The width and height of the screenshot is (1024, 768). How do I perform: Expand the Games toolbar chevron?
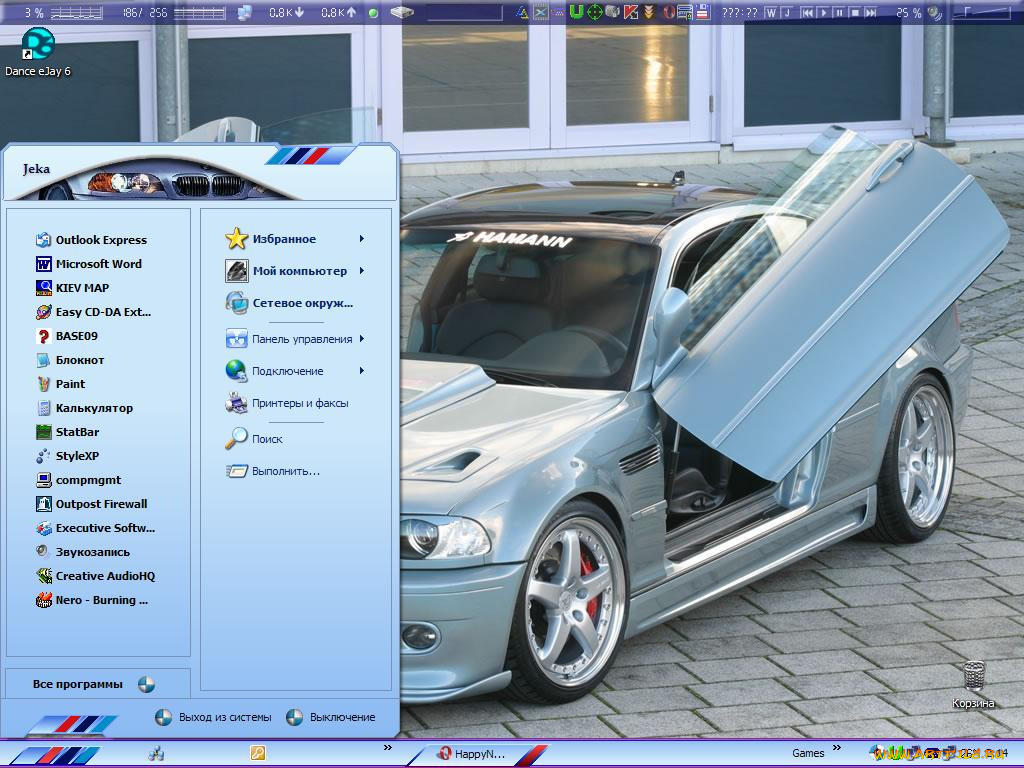click(x=837, y=748)
